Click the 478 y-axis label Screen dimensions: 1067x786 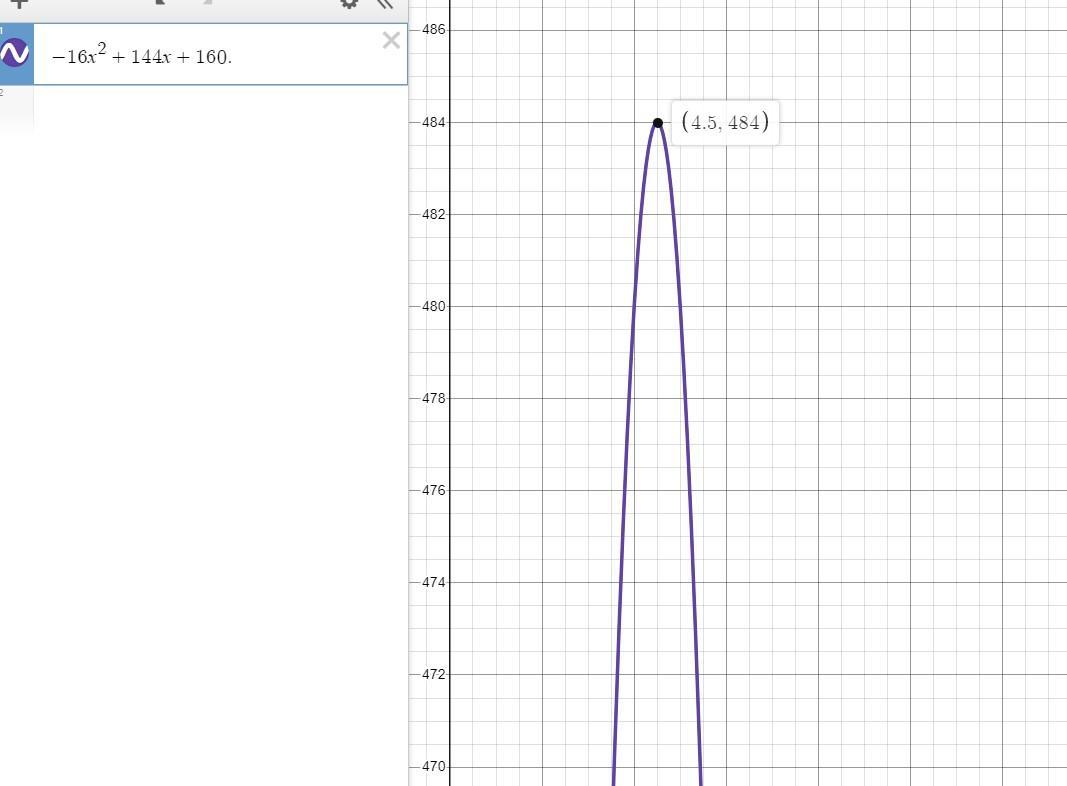[x=433, y=398]
